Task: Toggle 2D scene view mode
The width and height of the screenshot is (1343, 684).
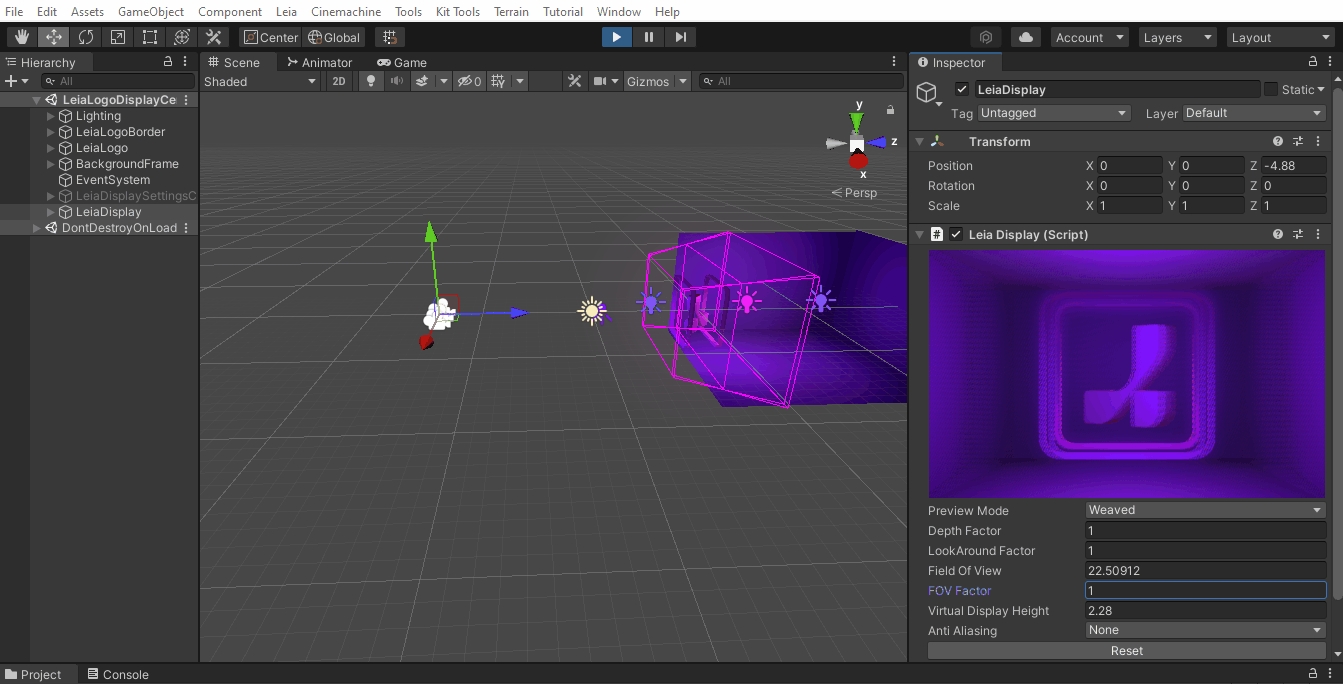Action: pos(339,81)
